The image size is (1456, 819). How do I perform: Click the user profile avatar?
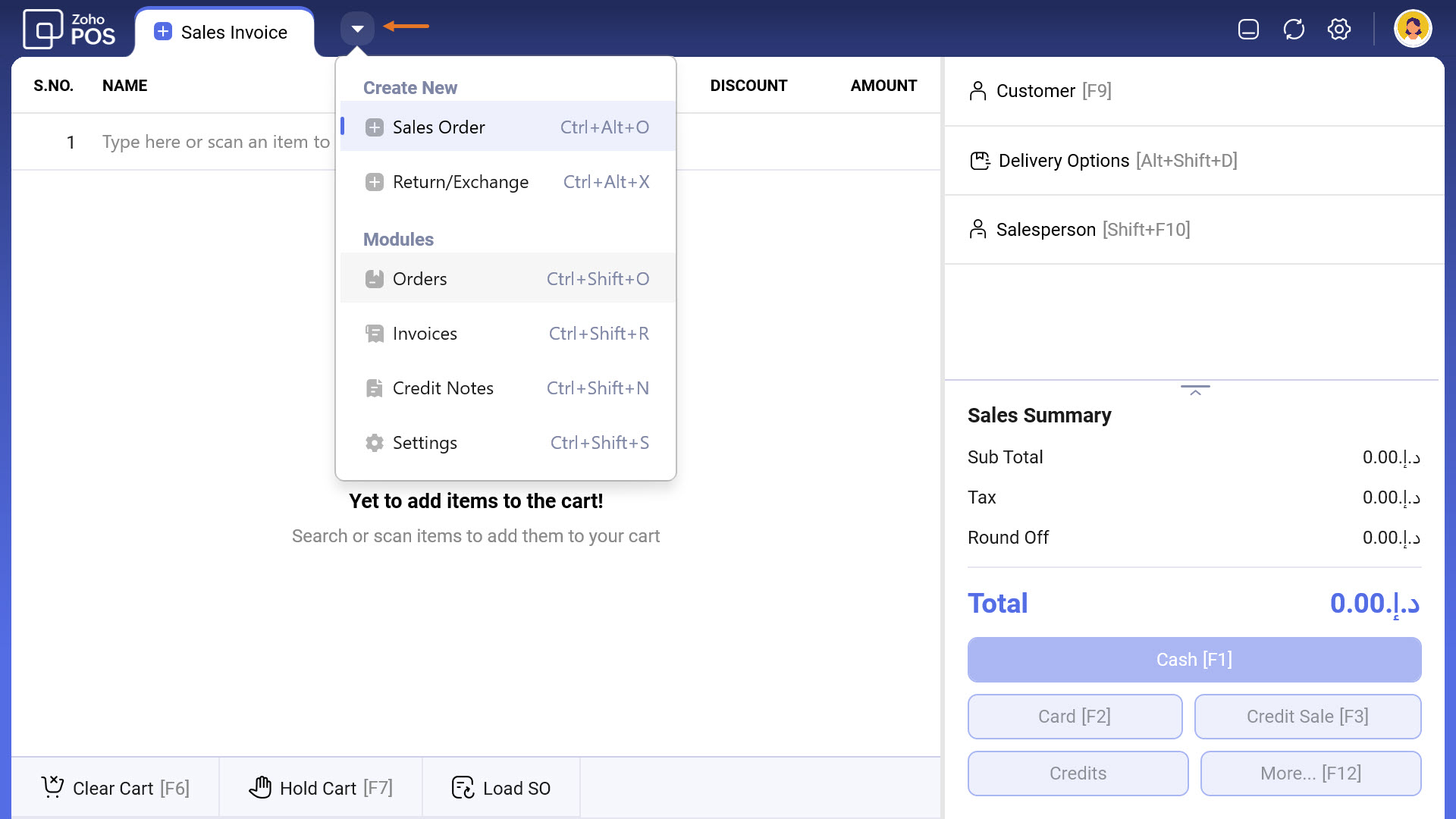1412,30
